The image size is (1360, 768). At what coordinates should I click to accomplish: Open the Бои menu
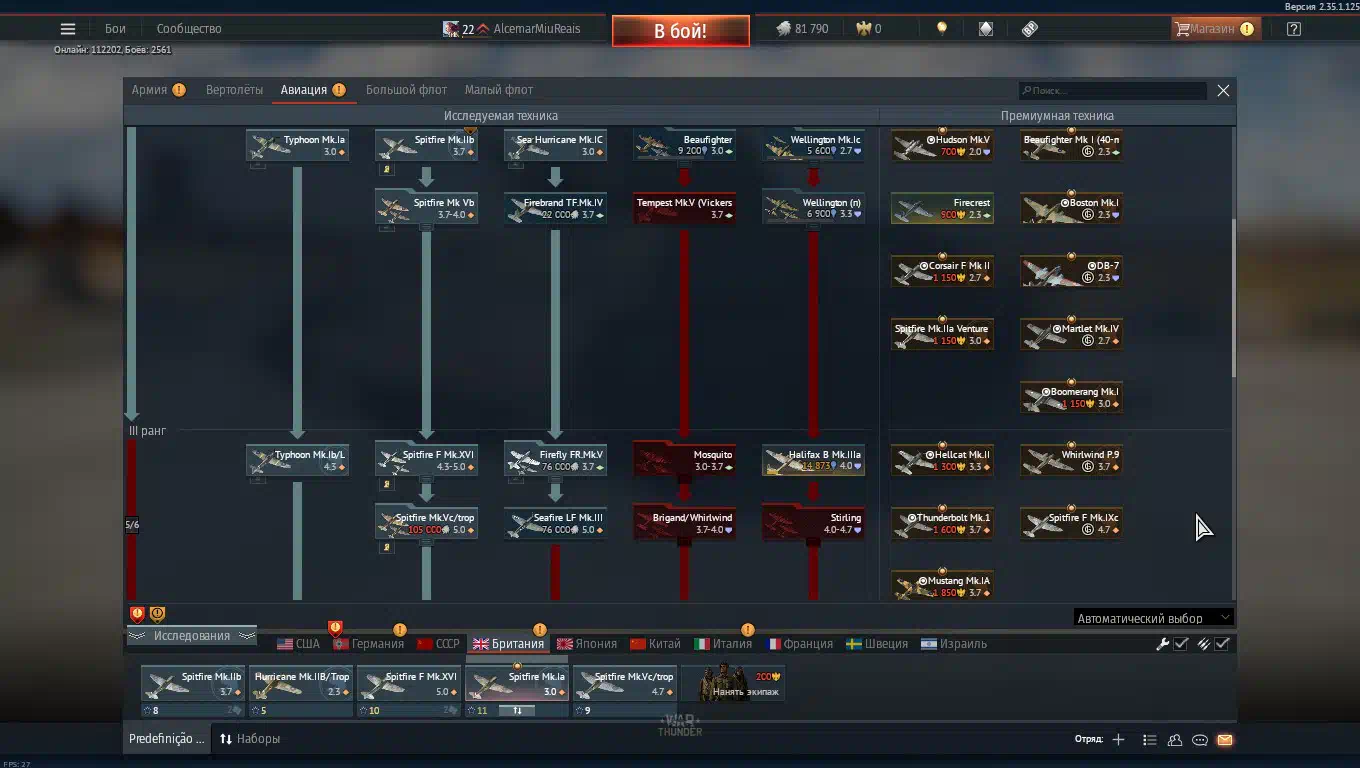coord(116,29)
